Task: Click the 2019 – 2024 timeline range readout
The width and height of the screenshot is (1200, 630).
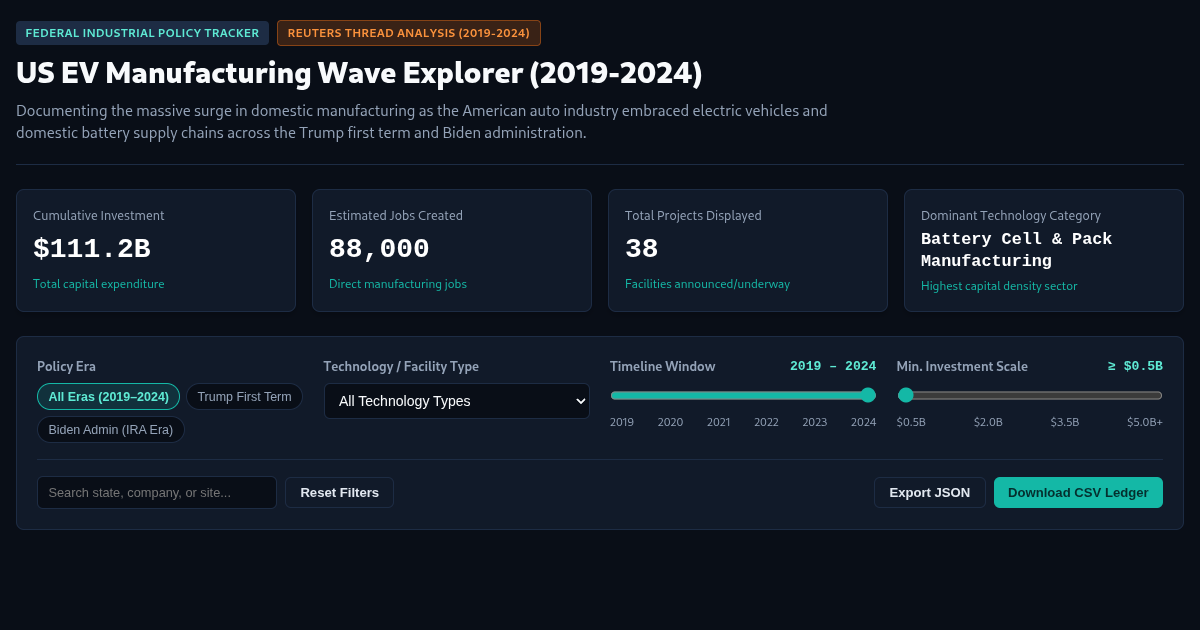Action: (833, 366)
